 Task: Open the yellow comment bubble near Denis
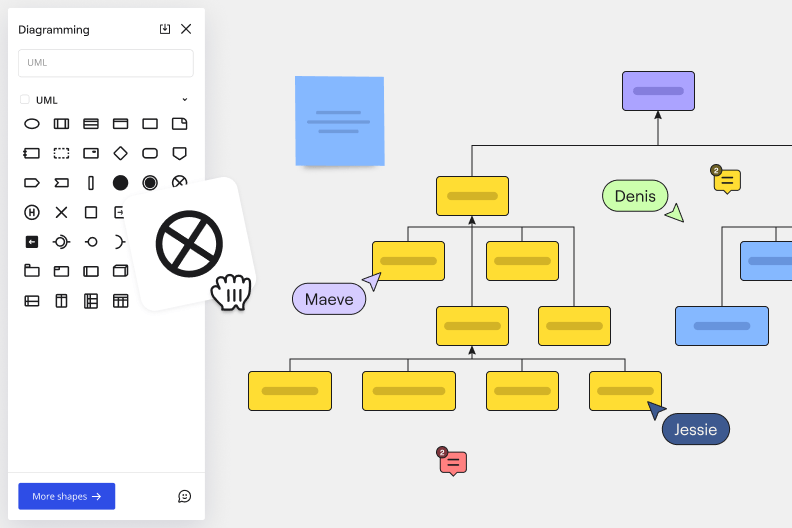pyautogui.click(x=727, y=181)
